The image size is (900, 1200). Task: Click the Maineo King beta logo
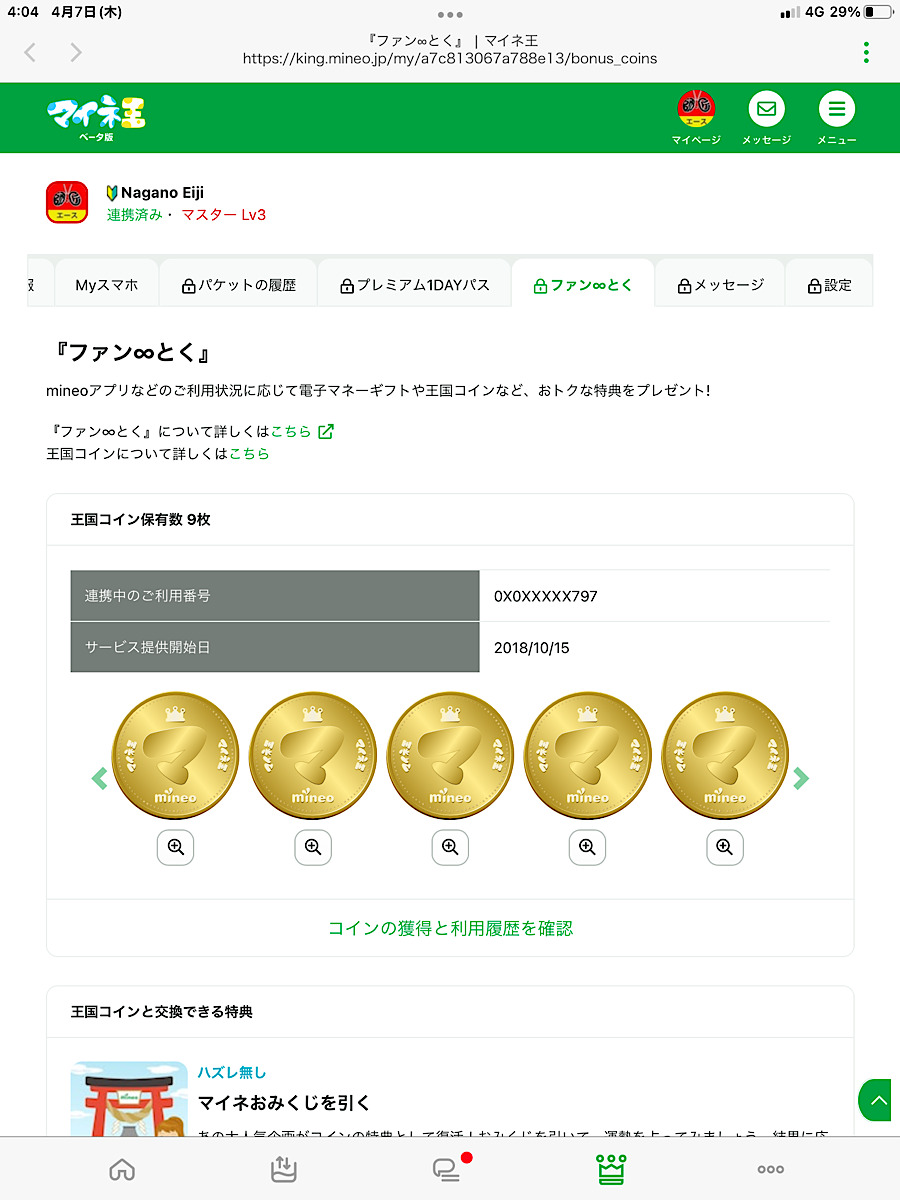coord(96,117)
